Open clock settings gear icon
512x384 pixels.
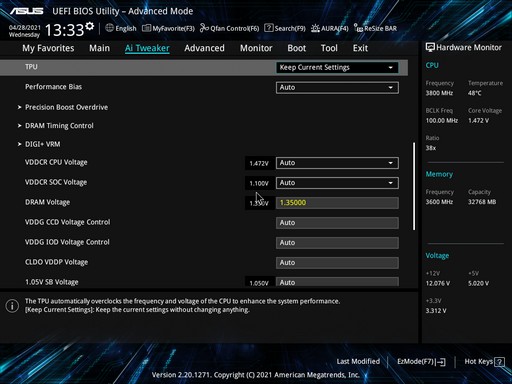point(90,26)
